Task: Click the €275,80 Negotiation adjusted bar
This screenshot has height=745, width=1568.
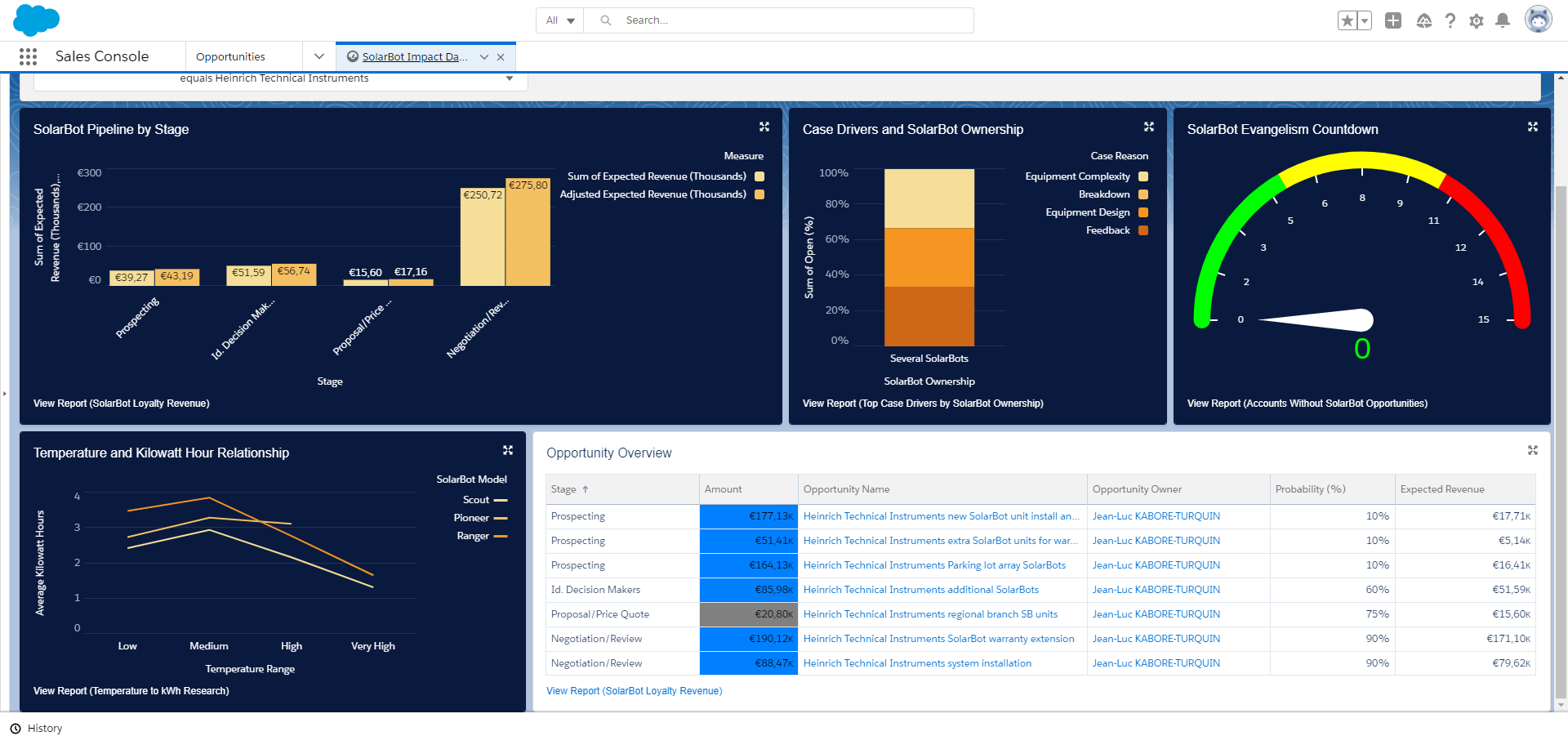Action: 528,232
